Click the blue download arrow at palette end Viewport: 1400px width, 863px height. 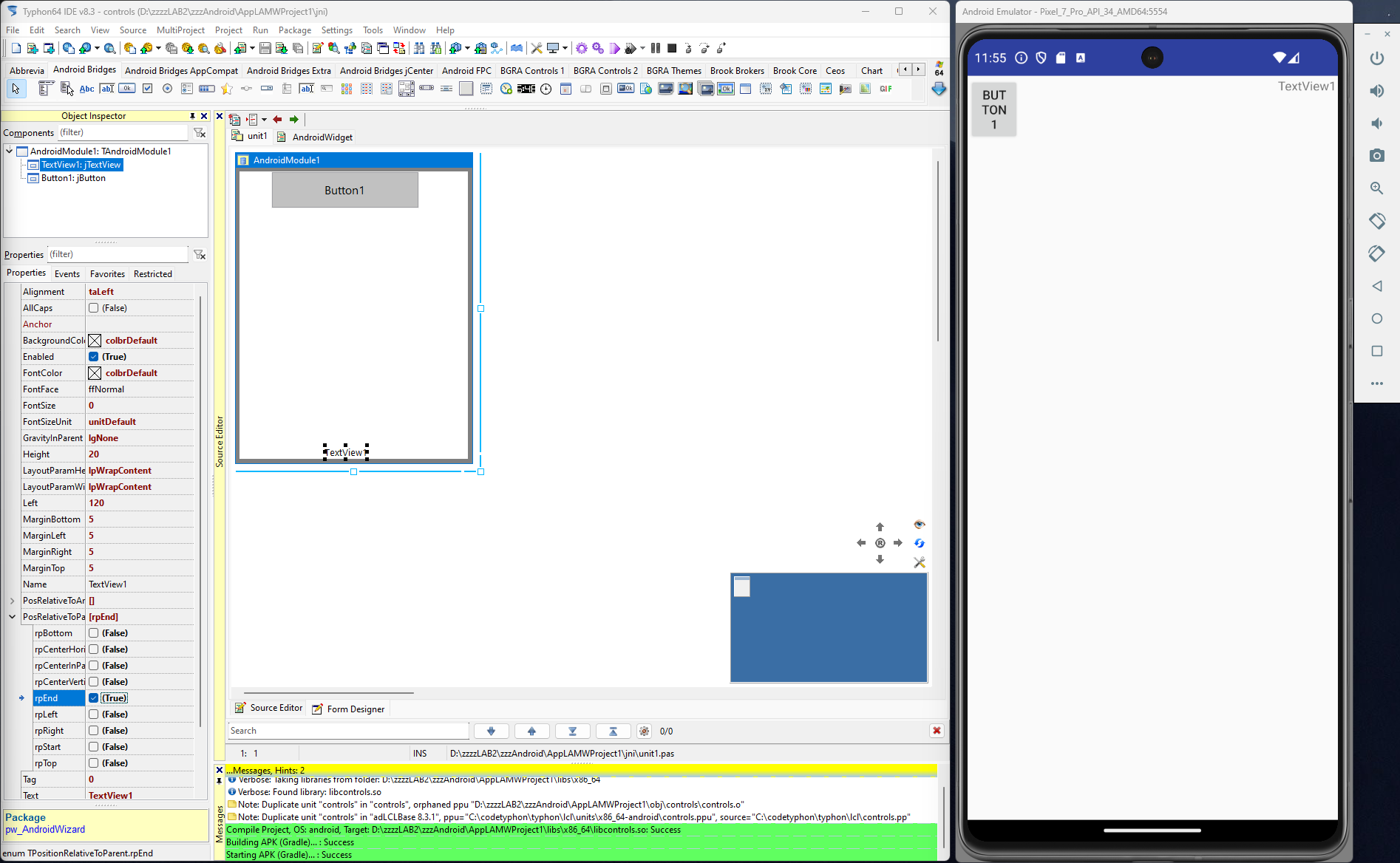pos(939,89)
